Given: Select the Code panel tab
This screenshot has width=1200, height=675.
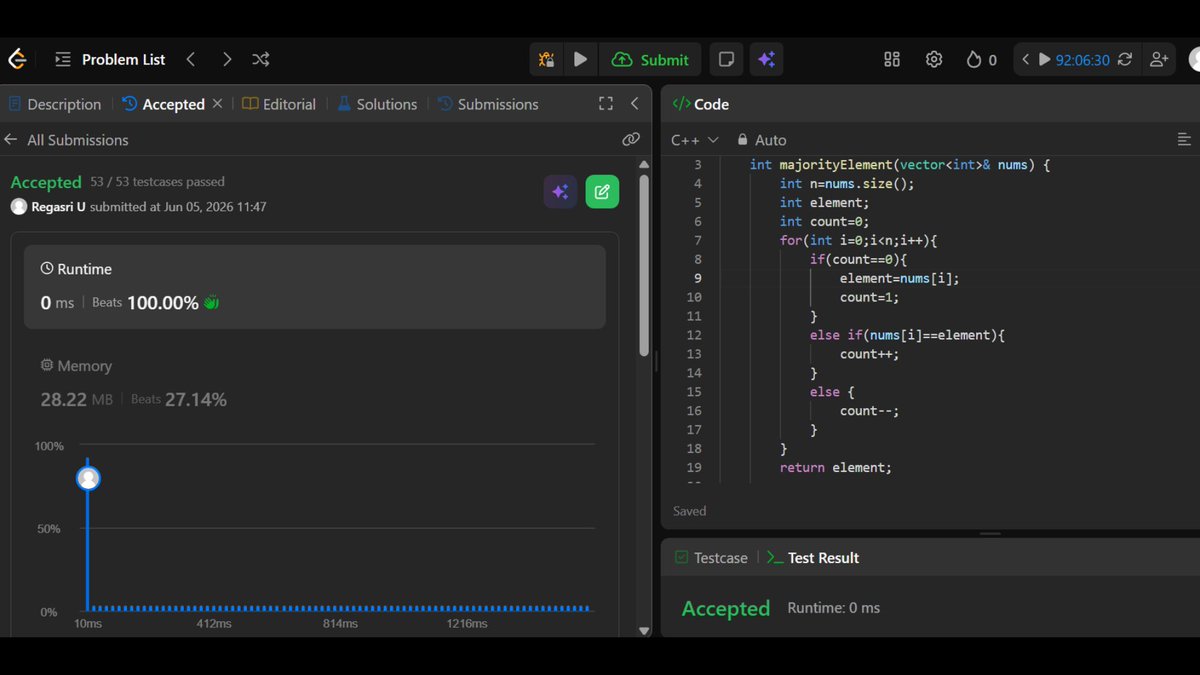Looking at the screenshot, I should point(701,104).
